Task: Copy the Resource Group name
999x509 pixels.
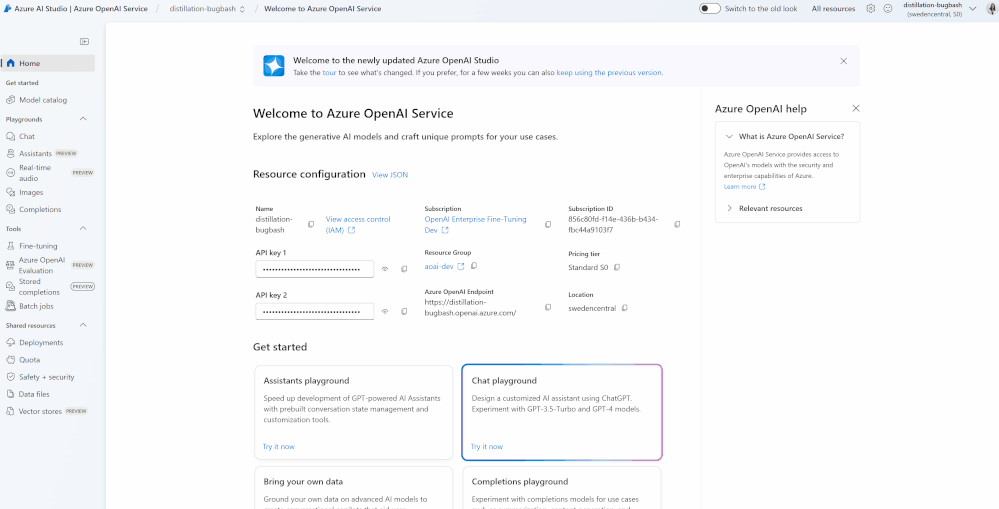Action: [473, 266]
